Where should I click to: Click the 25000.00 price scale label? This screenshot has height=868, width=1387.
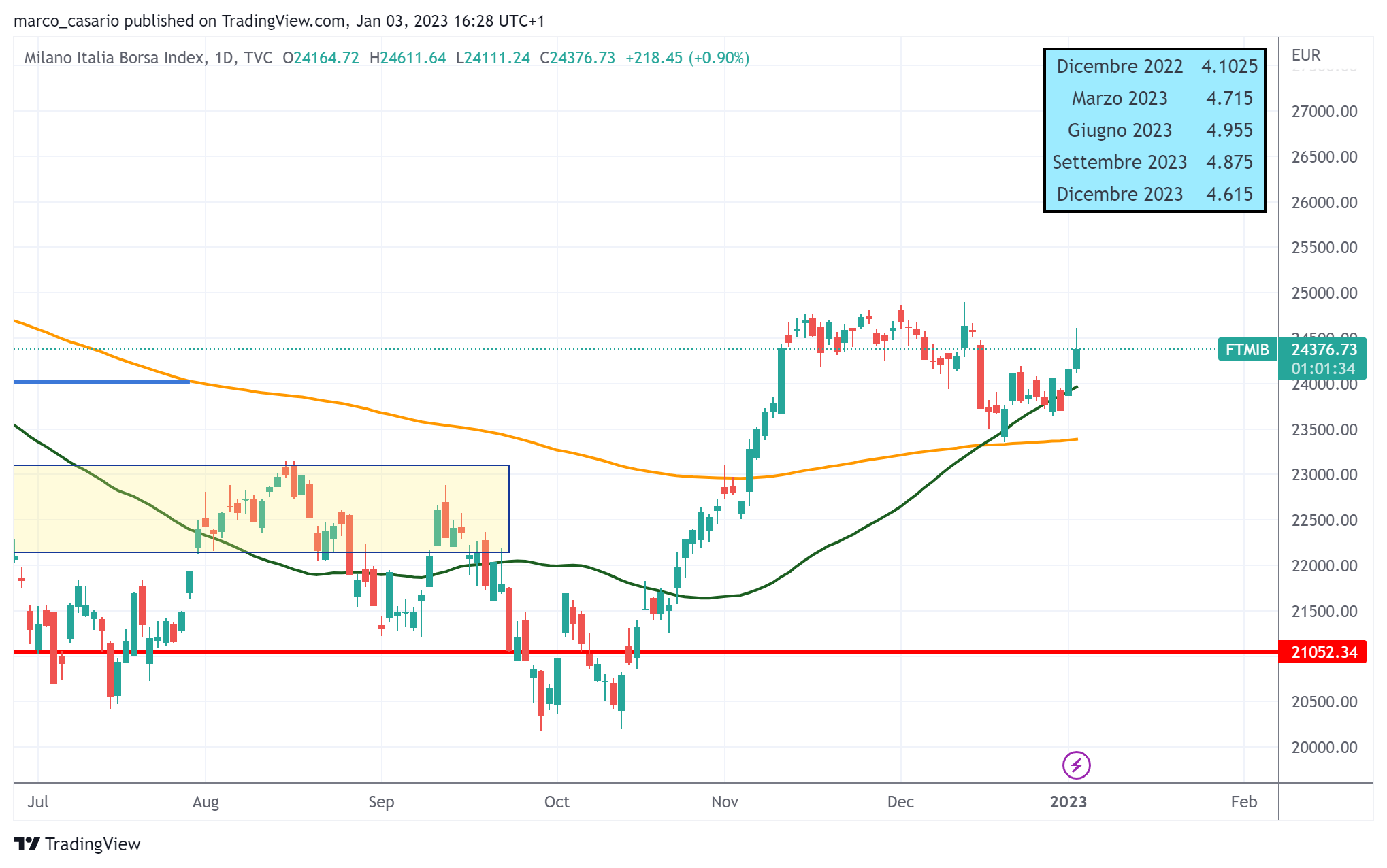pyautogui.click(x=1324, y=293)
